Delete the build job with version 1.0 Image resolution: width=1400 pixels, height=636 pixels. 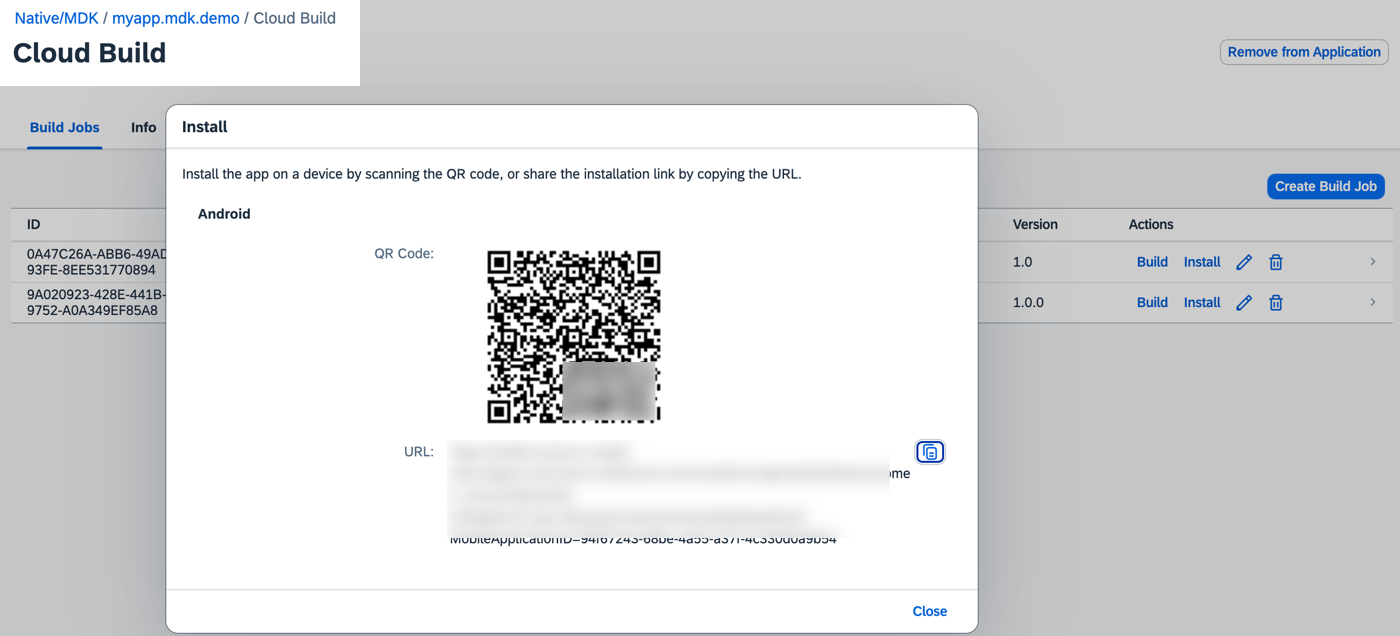pos(1276,262)
